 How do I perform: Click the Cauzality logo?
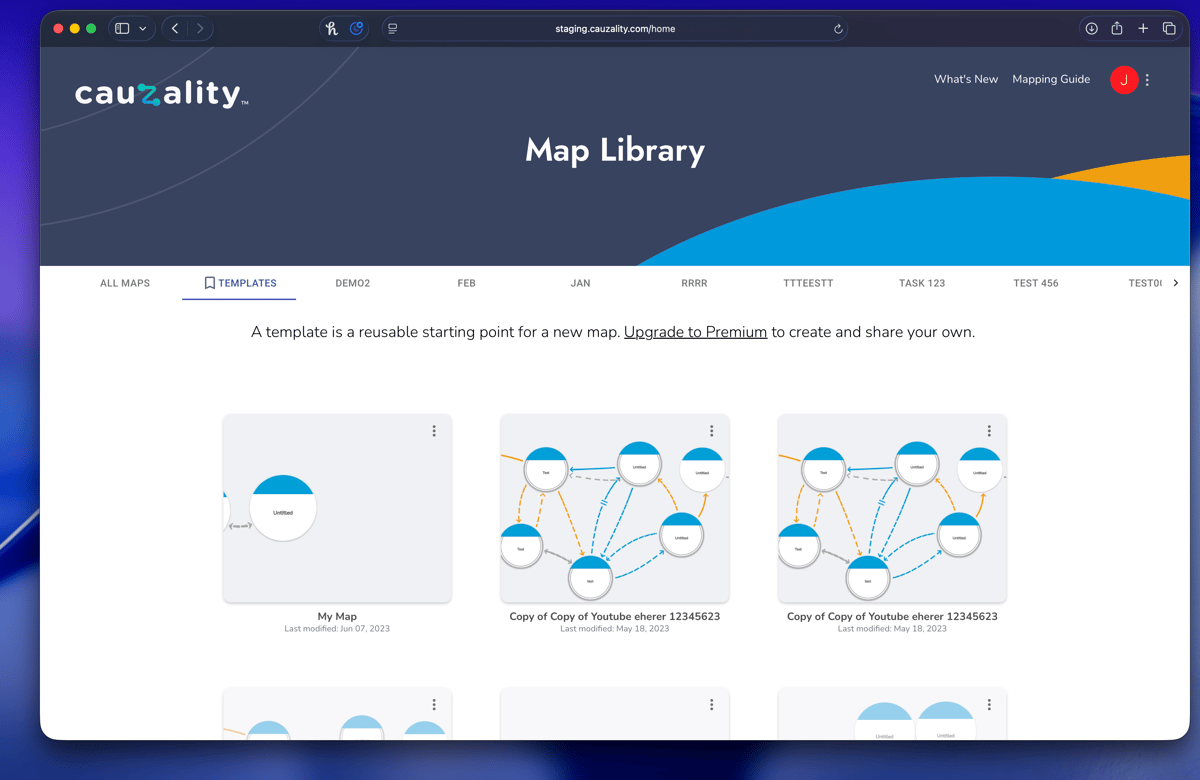(161, 95)
